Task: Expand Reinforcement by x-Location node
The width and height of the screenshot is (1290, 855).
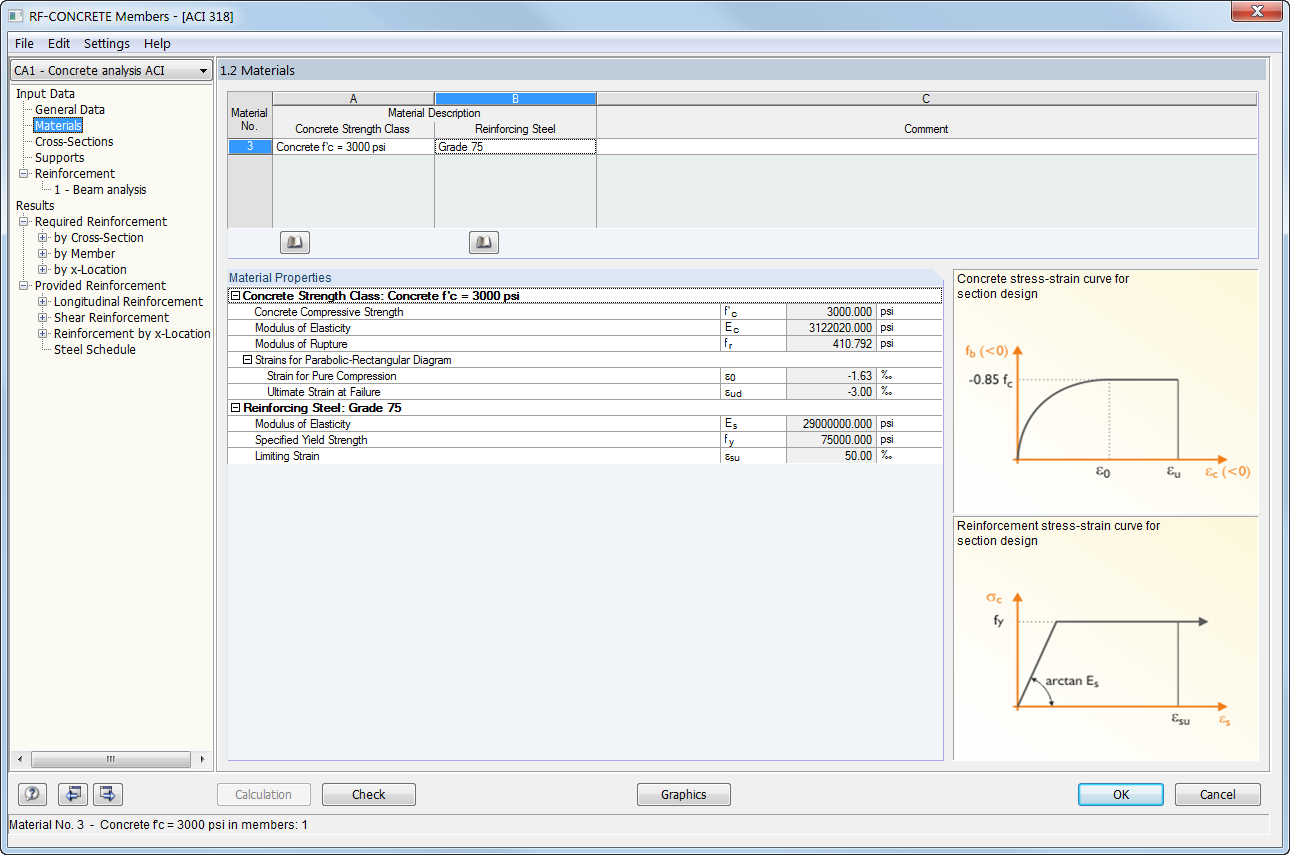Action: (x=43, y=334)
